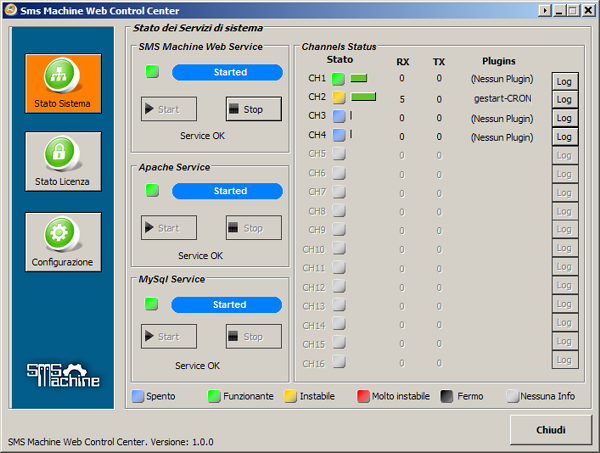Click CH16 gray status indicator

[339, 362]
